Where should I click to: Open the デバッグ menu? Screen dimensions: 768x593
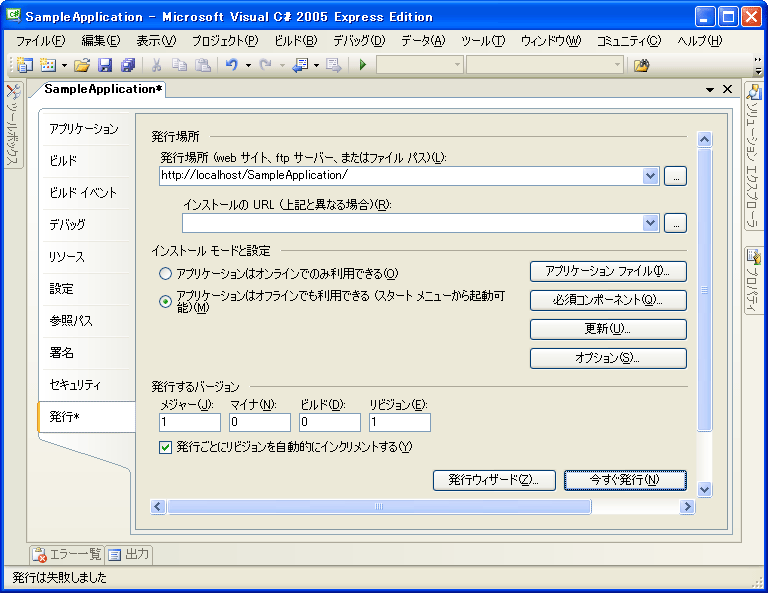pyautogui.click(x=359, y=41)
